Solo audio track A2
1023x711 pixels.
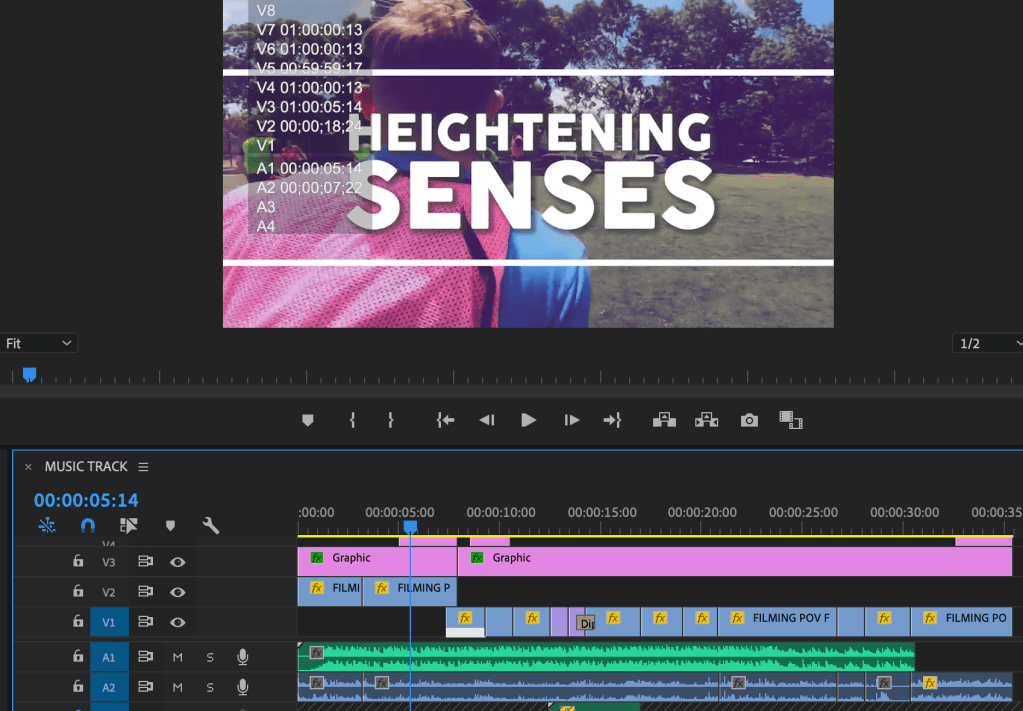click(210, 687)
